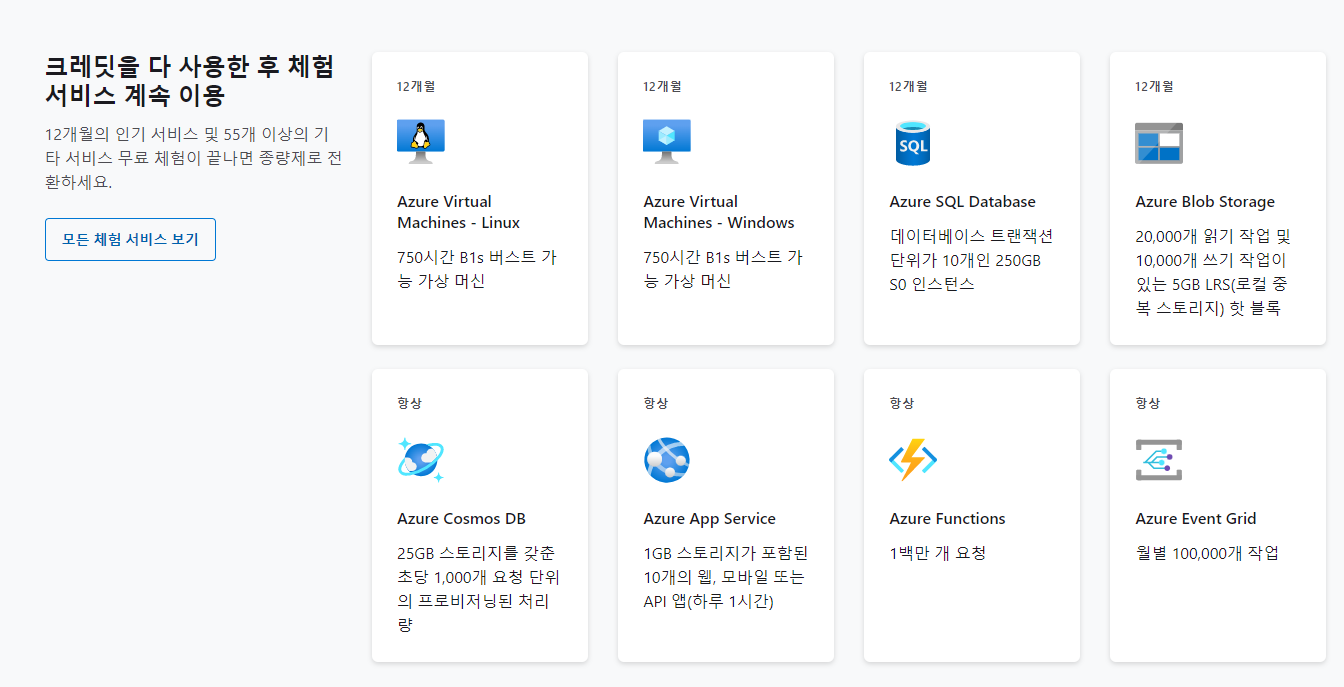Image resolution: width=1344 pixels, height=687 pixels.
Task: Open the Azure App Service card title
Action: 709,519
